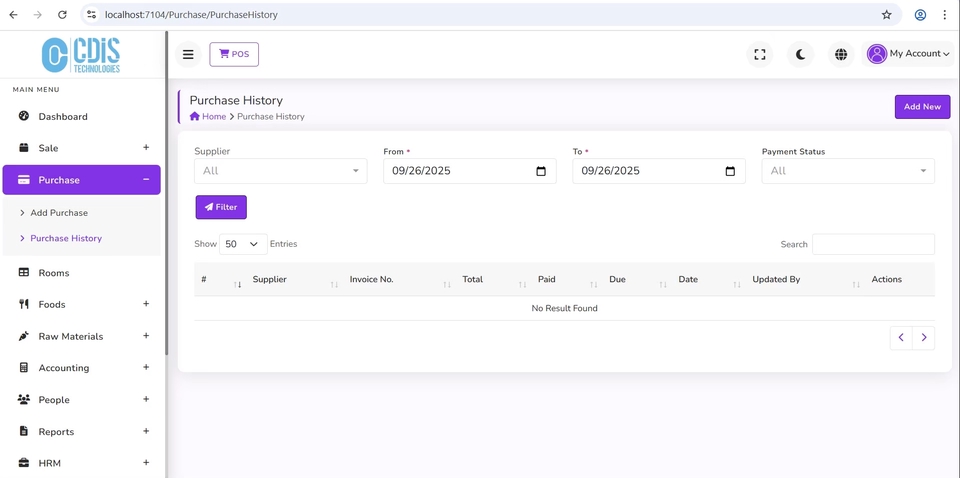Open the My Account menu
Screen dimensions: 960x478
908,54
